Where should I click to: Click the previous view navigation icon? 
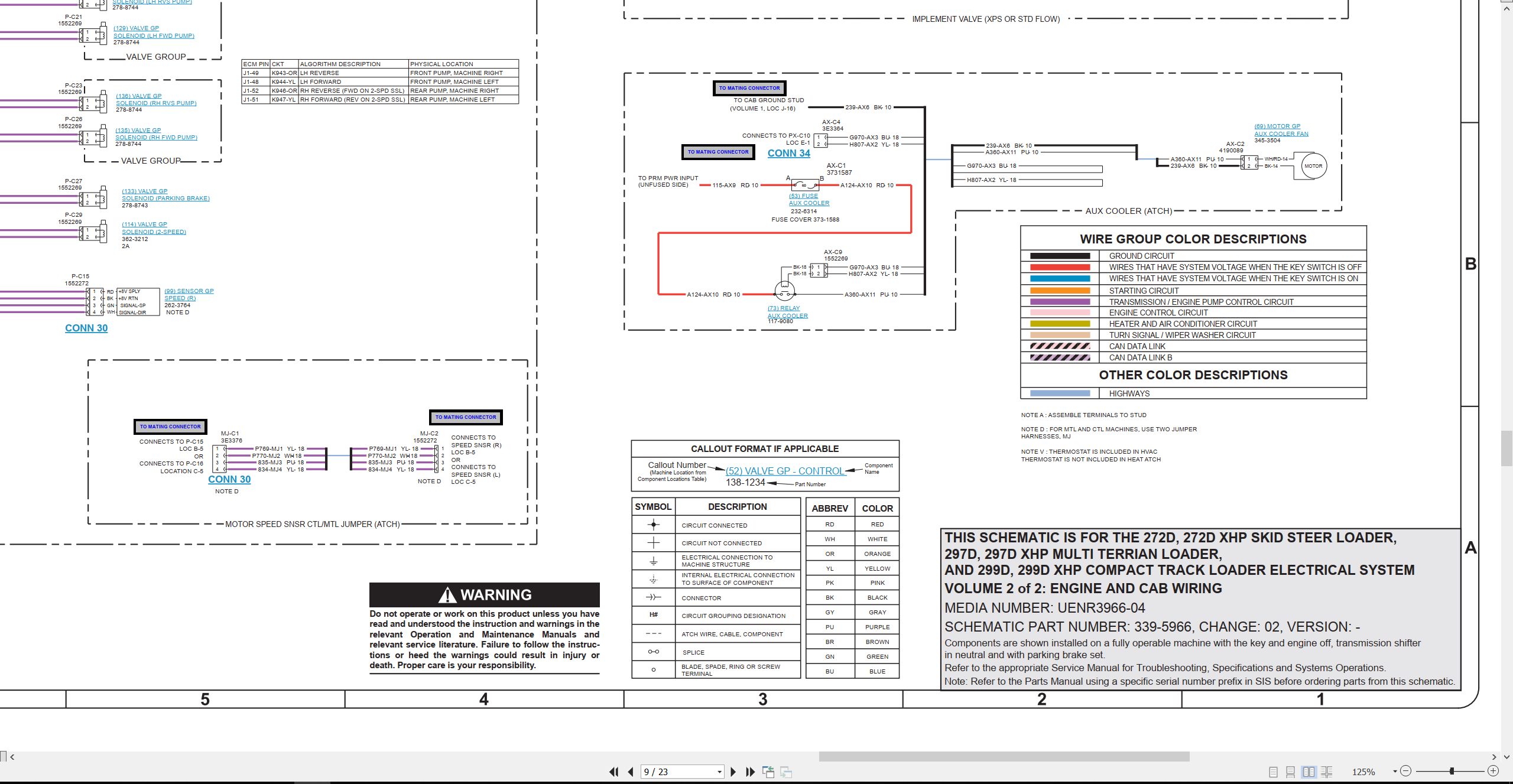point(768,772)
